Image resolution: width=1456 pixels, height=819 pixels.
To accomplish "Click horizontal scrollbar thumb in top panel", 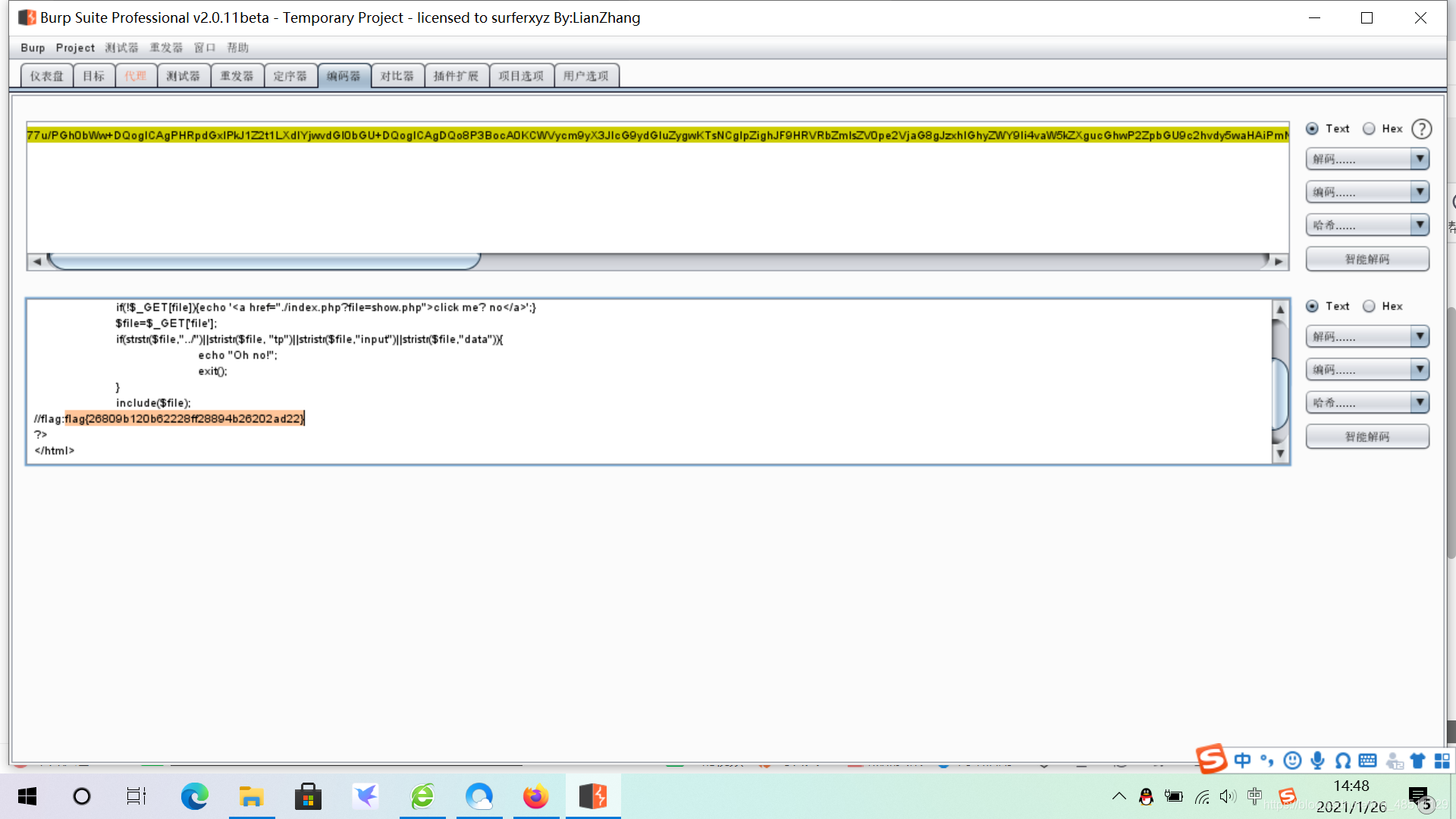I will [x=264, y=261].
